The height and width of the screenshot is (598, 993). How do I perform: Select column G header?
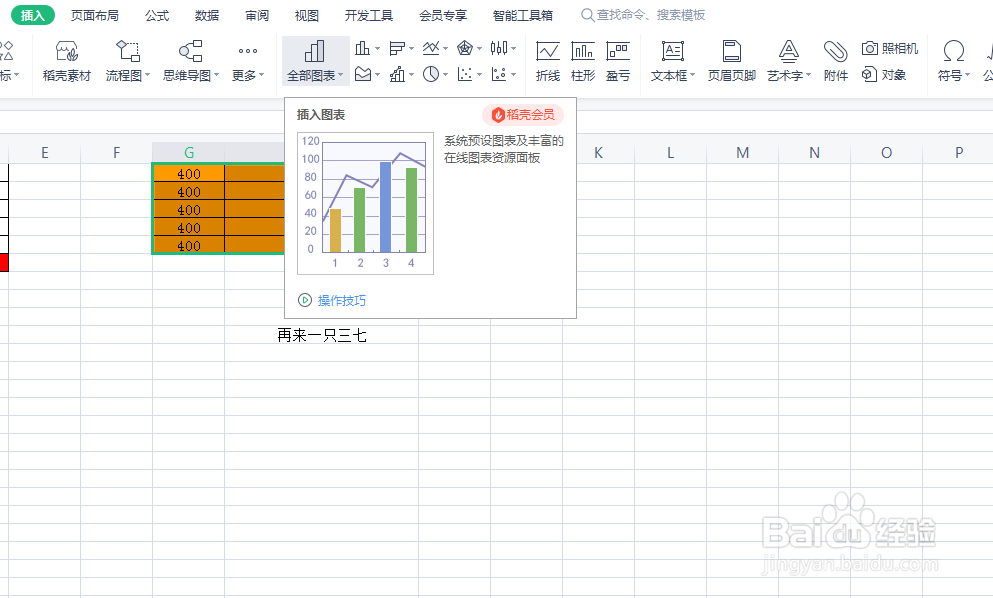(188, 153)
